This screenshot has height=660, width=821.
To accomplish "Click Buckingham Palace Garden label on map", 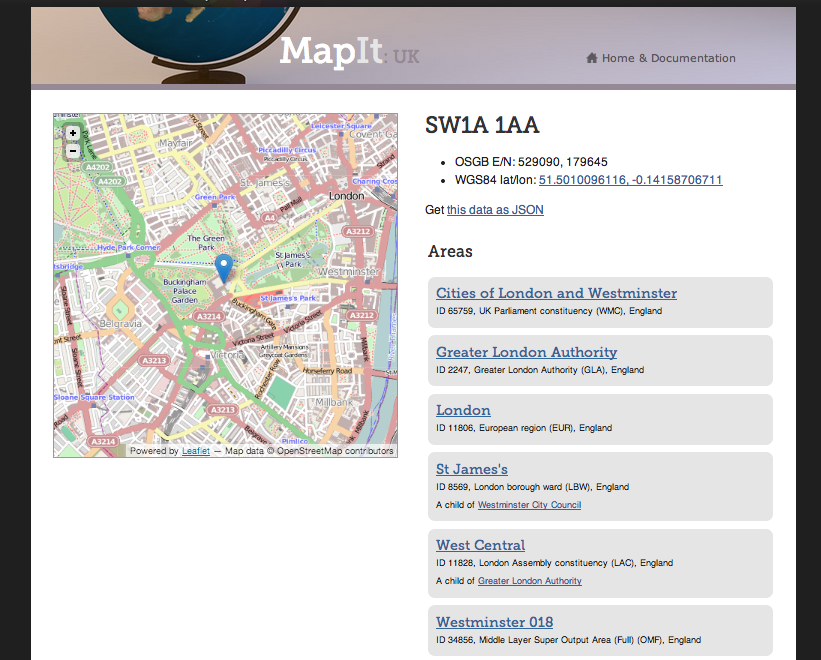I will click(185, 291).
